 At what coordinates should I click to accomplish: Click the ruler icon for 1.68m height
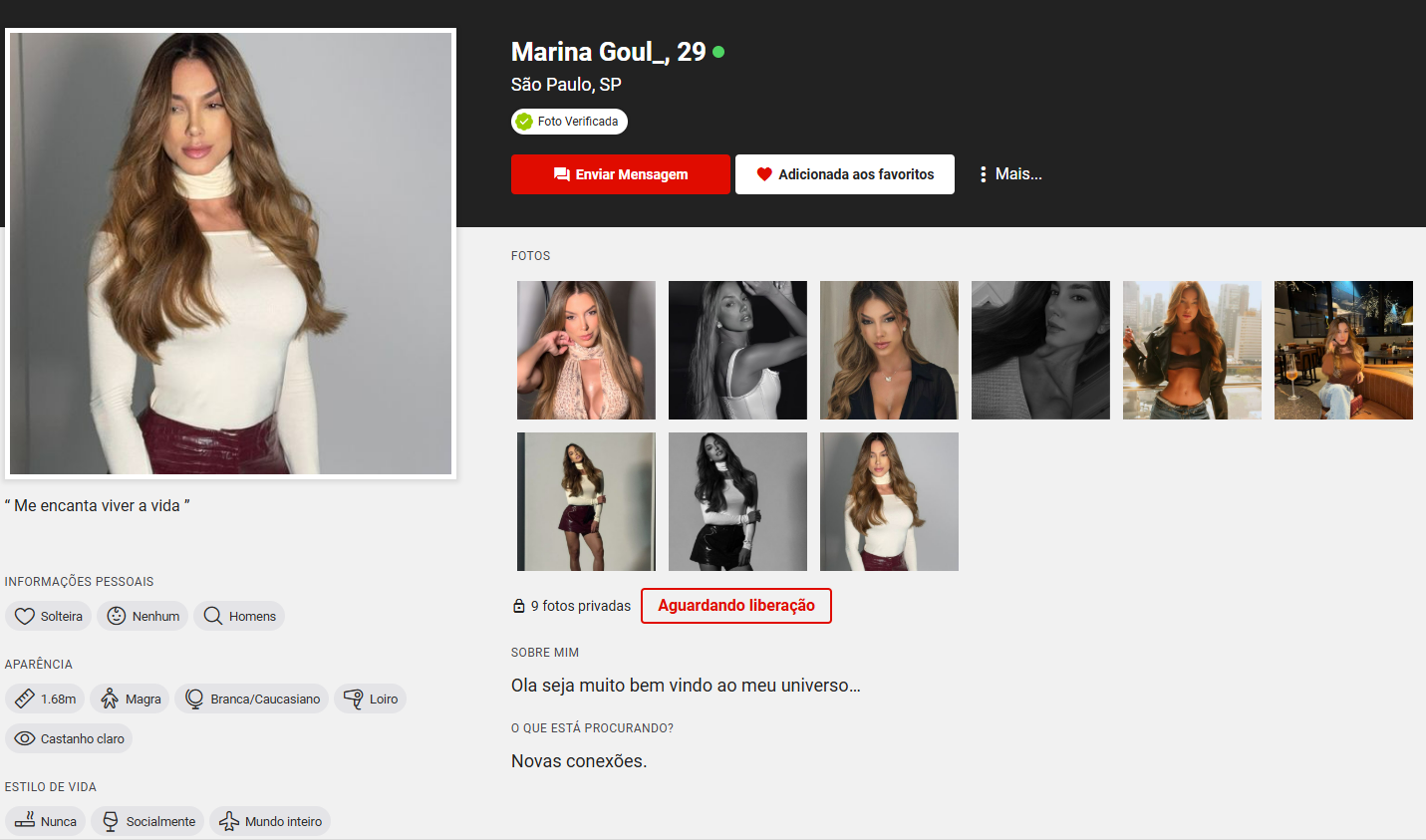25,699
